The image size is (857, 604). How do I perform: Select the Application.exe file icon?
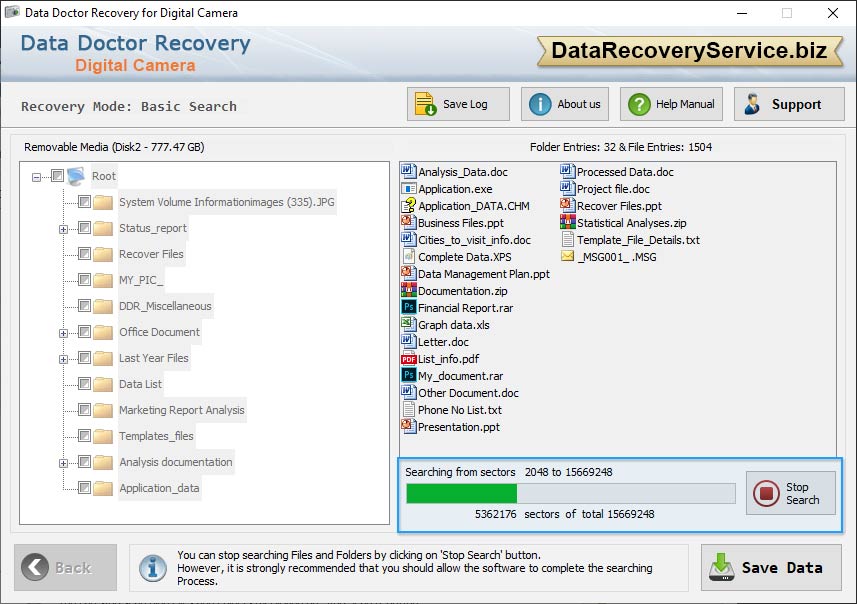[x=408, y=189]
